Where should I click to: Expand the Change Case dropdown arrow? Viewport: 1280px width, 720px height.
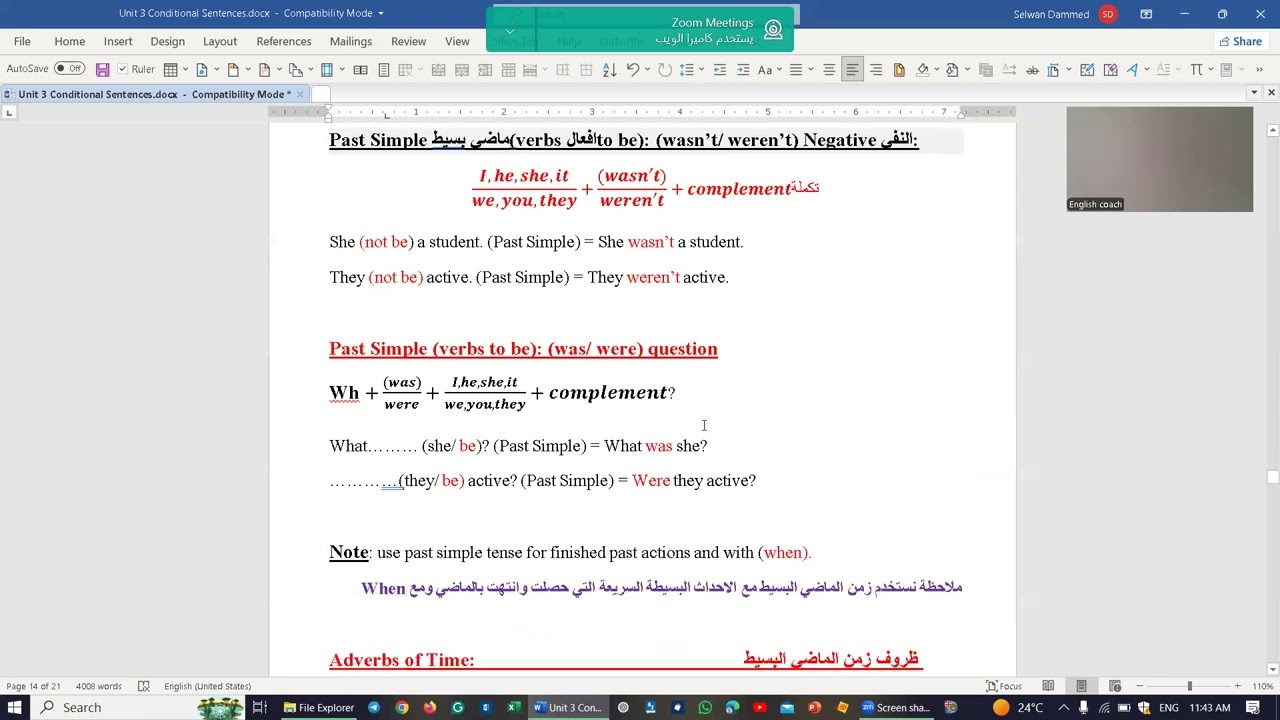point(779,70)
